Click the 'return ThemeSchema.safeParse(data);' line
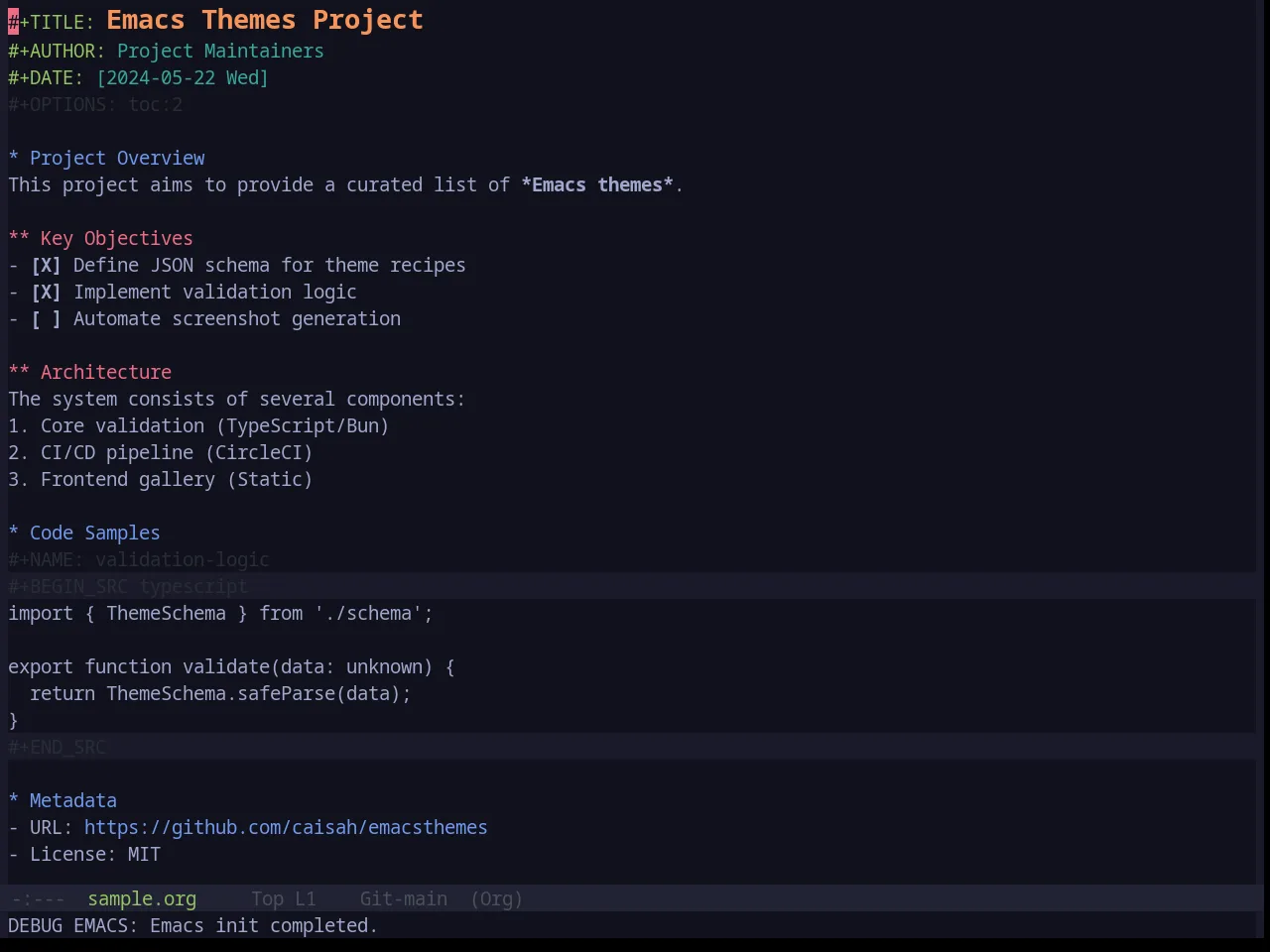This screenshot has width=1270, height=952. (x=220, y=694)
